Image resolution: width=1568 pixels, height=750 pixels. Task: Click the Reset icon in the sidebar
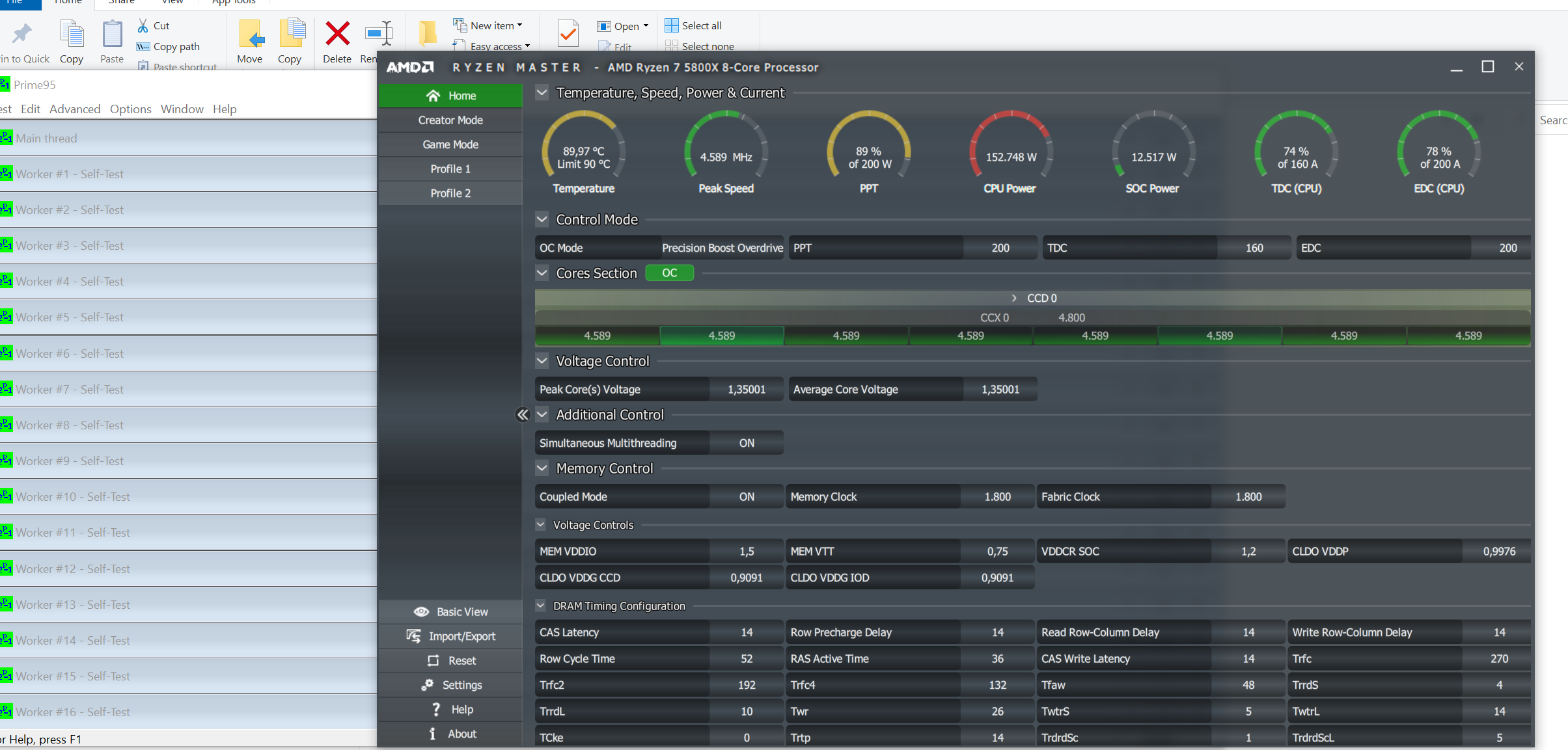pyautogui.click(x=433, y=661)
